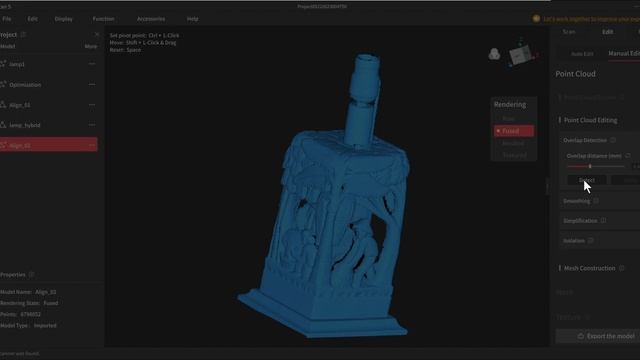Click the info icon next to Properties
Viewport: 640px width, 360px height.
(31, 275)
